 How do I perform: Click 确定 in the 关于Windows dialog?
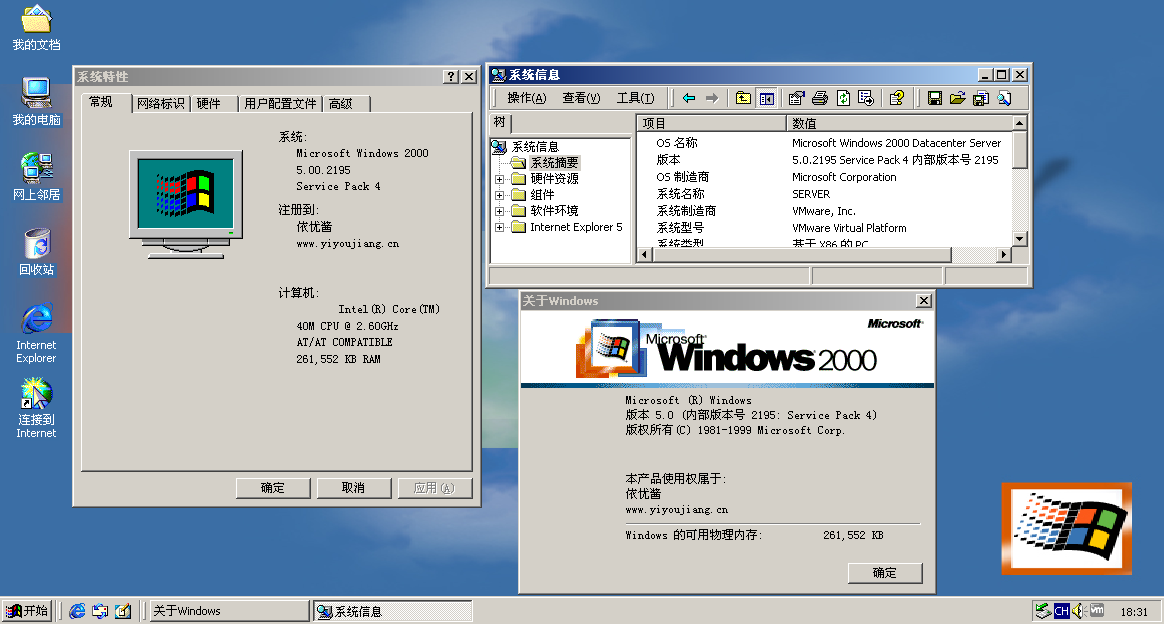[x=885, y=573]
